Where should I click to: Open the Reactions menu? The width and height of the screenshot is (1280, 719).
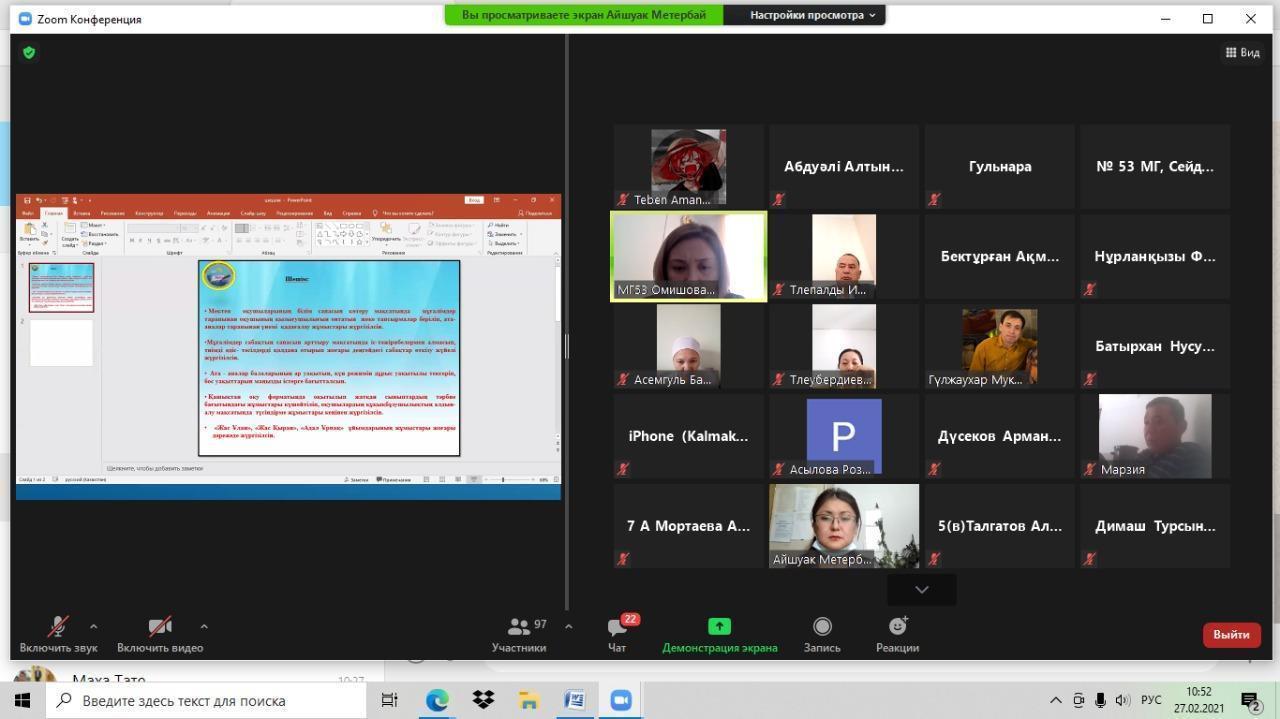tap(897, 627)
